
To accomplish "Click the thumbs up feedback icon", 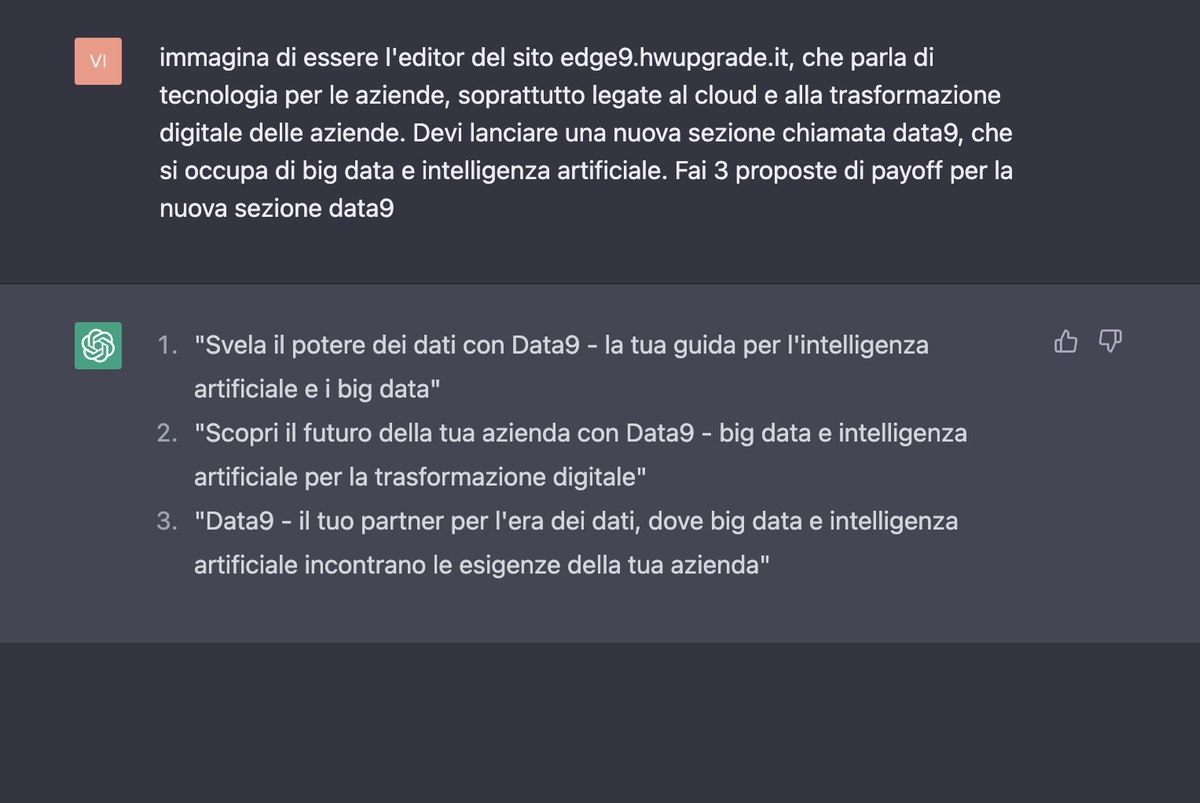I will click(x=1066, y=342).
